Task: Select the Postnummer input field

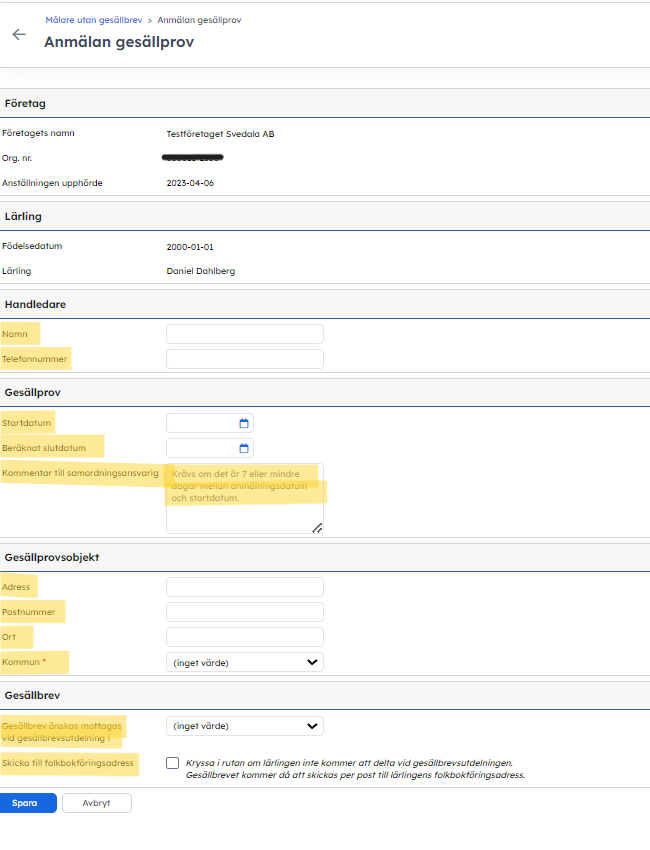Action: pos(244,612)
